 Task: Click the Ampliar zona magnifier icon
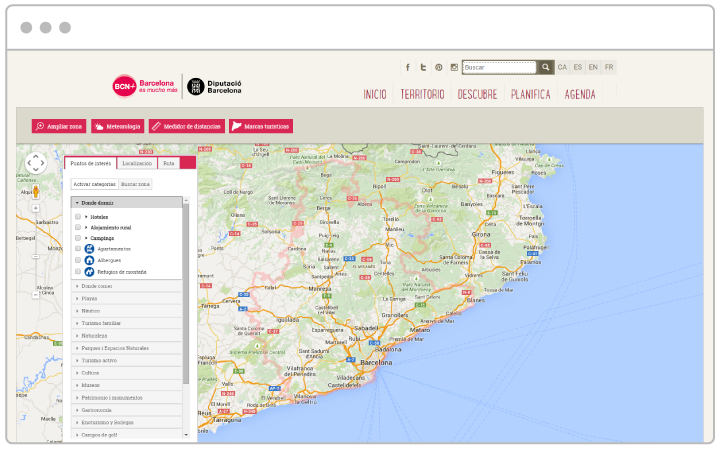pos(40,126)
